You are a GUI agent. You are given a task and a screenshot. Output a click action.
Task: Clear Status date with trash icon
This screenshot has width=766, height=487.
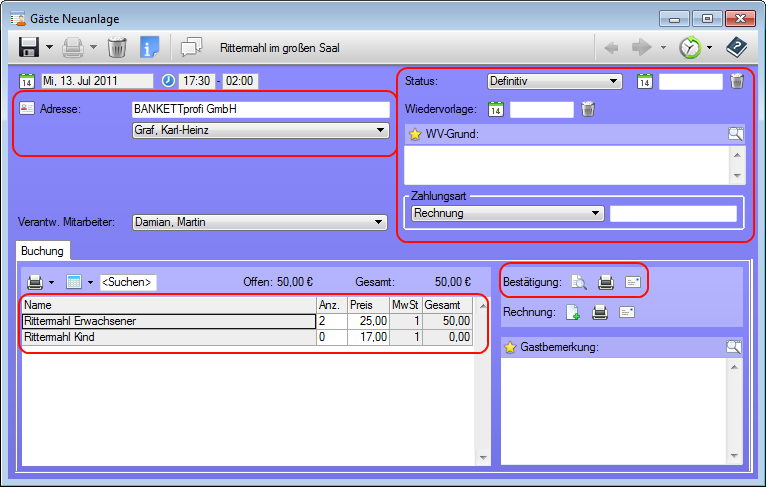pyautogui.click(x=737, y=81)
